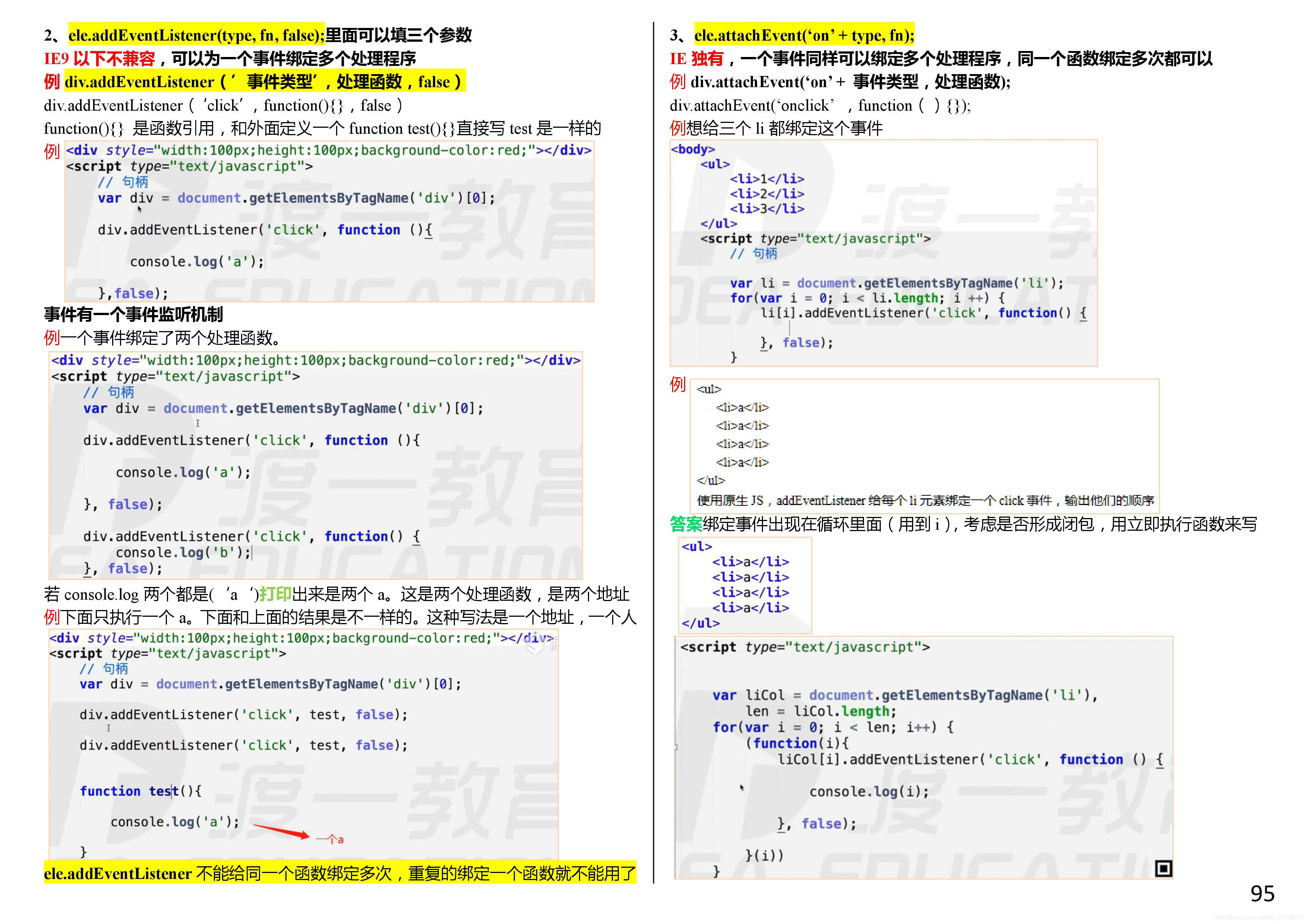
Task: Click code "li[i].addEventListener('click', function() {"
Action: tap(924, 313)
